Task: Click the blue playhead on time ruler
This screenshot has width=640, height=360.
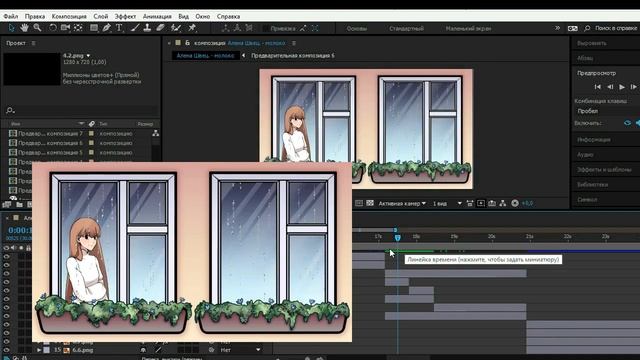Action: 398,237
